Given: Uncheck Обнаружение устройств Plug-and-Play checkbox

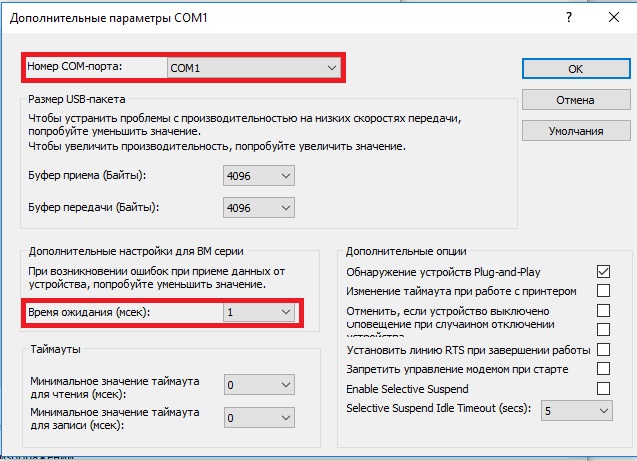Looking at the screenshot, I should point(603,272).
